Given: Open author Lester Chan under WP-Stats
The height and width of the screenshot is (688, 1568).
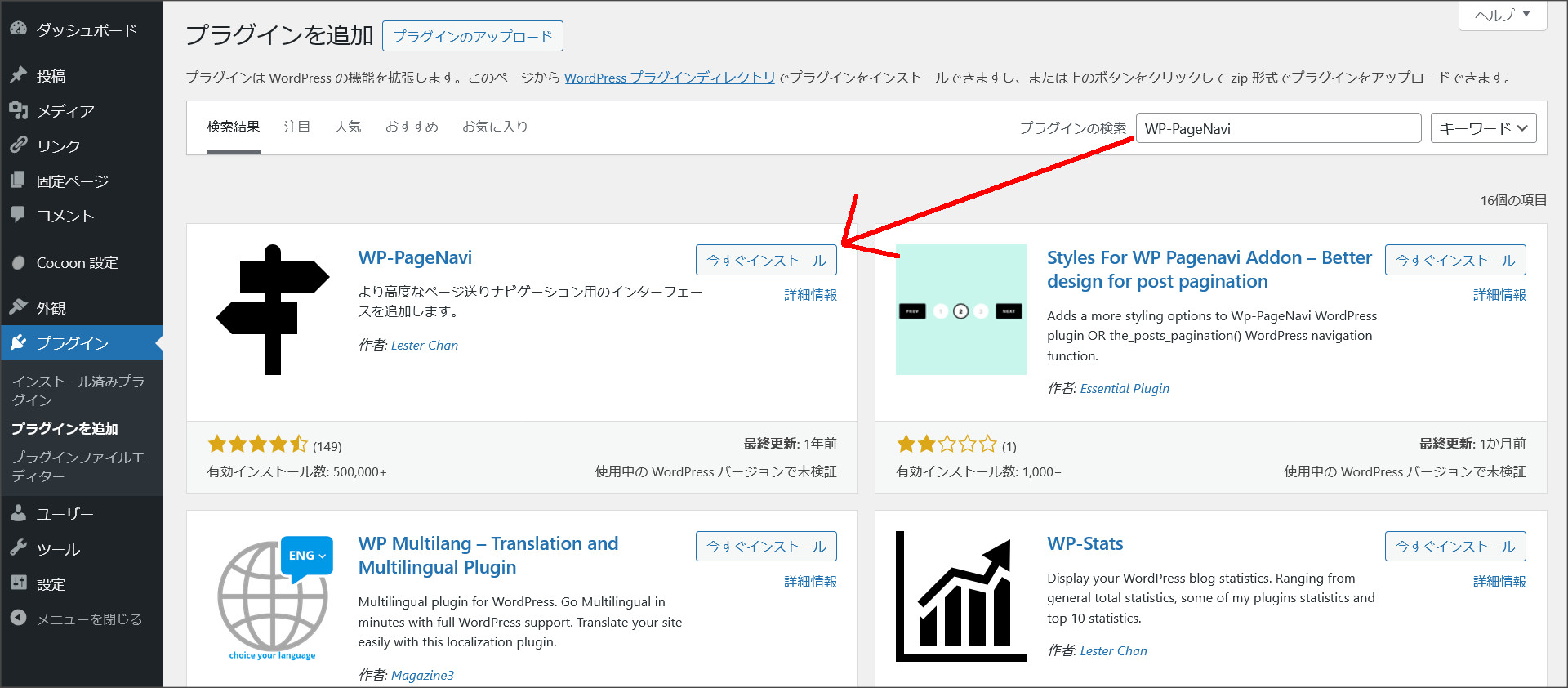Looking at the screenshot, I should [1113, 650].
